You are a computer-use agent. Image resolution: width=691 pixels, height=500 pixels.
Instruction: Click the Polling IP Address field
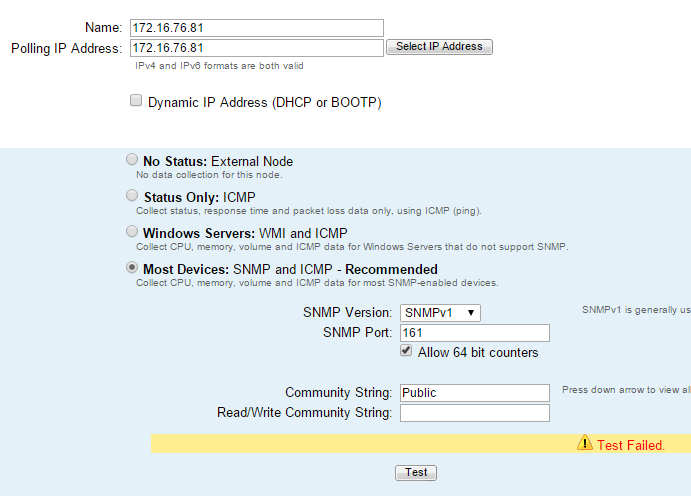pyautogui.click(x=256, y=48)
